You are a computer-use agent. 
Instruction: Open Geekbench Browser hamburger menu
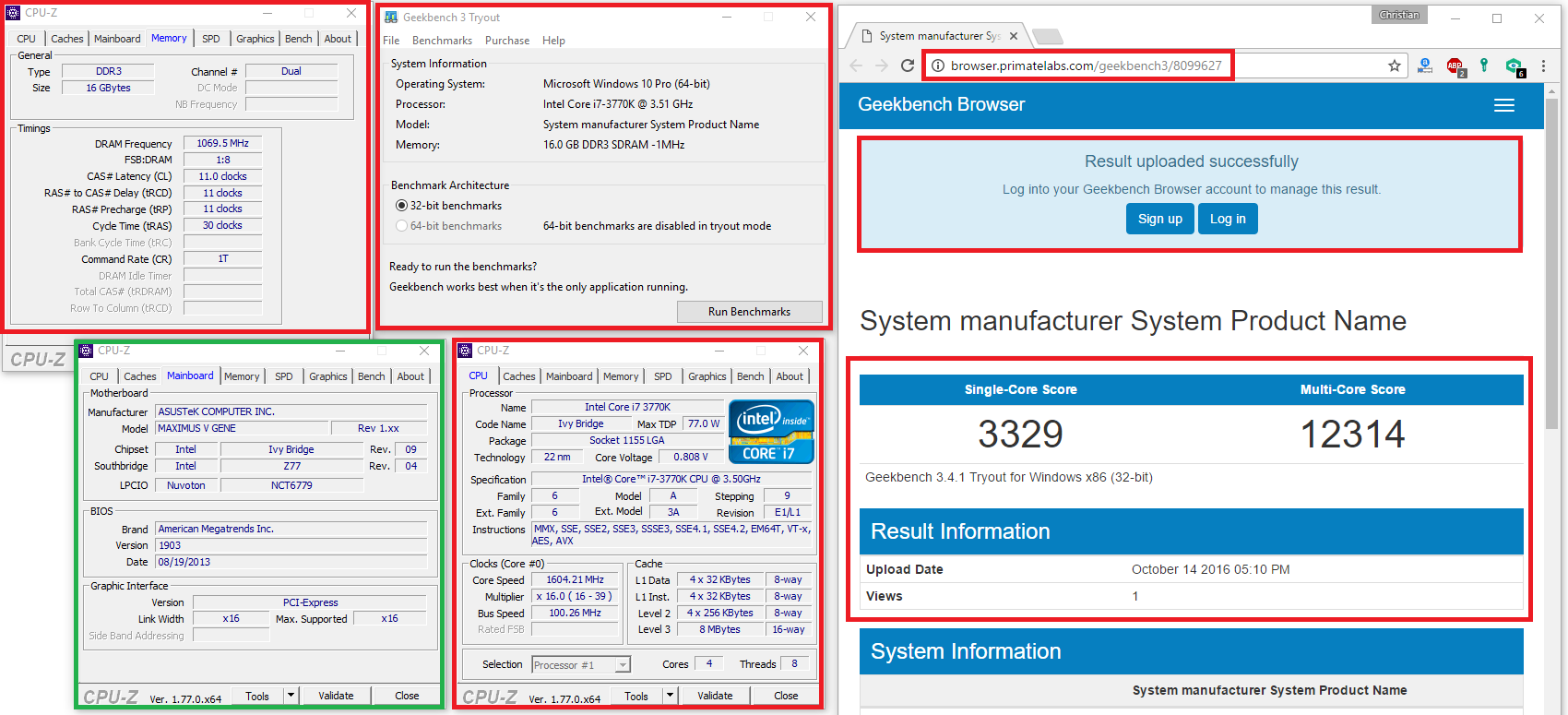coord(1504,105)
